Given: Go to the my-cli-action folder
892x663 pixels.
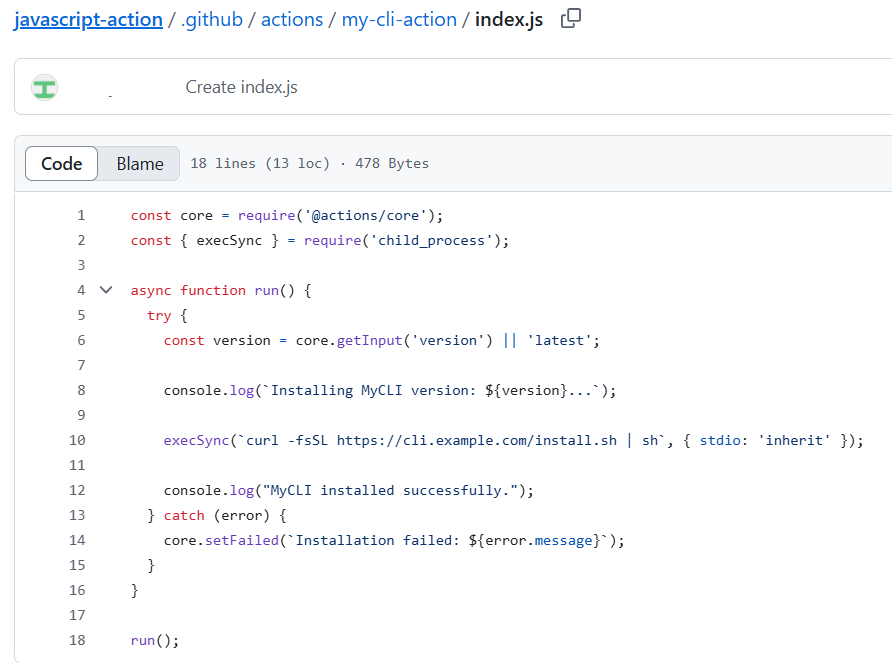Looking at the screenshot, I should [x=399, y=19].
